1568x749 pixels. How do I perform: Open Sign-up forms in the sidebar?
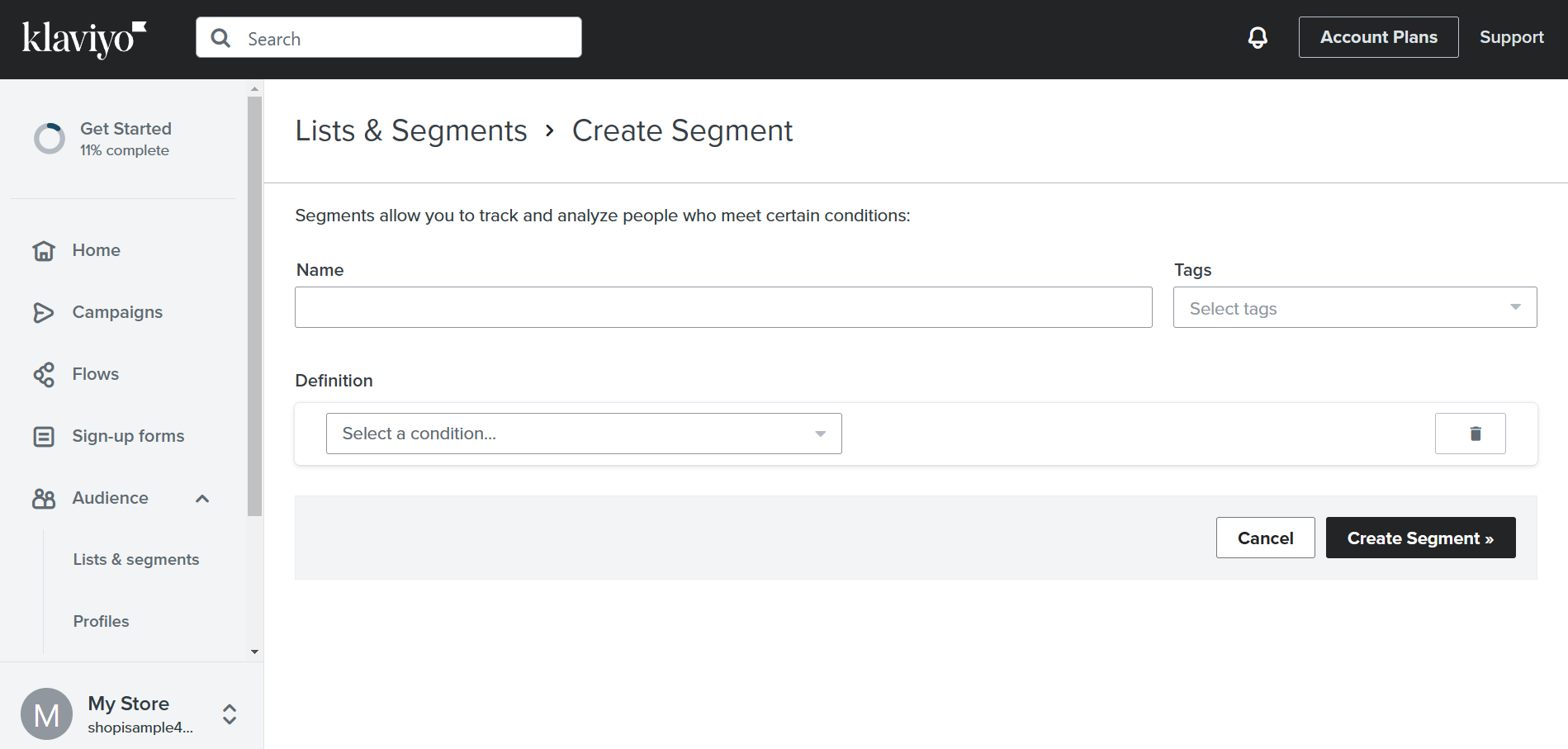tap(128, 436)
